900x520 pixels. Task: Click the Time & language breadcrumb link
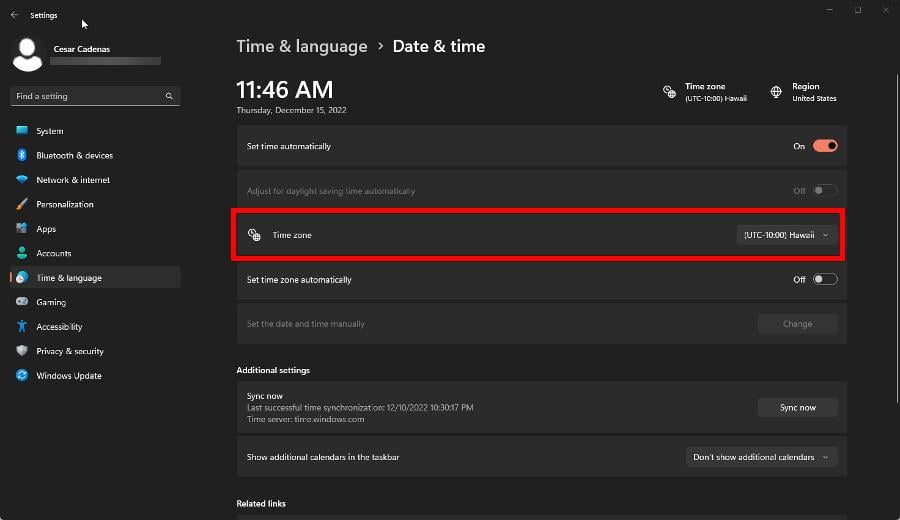(x=302, y=46)
